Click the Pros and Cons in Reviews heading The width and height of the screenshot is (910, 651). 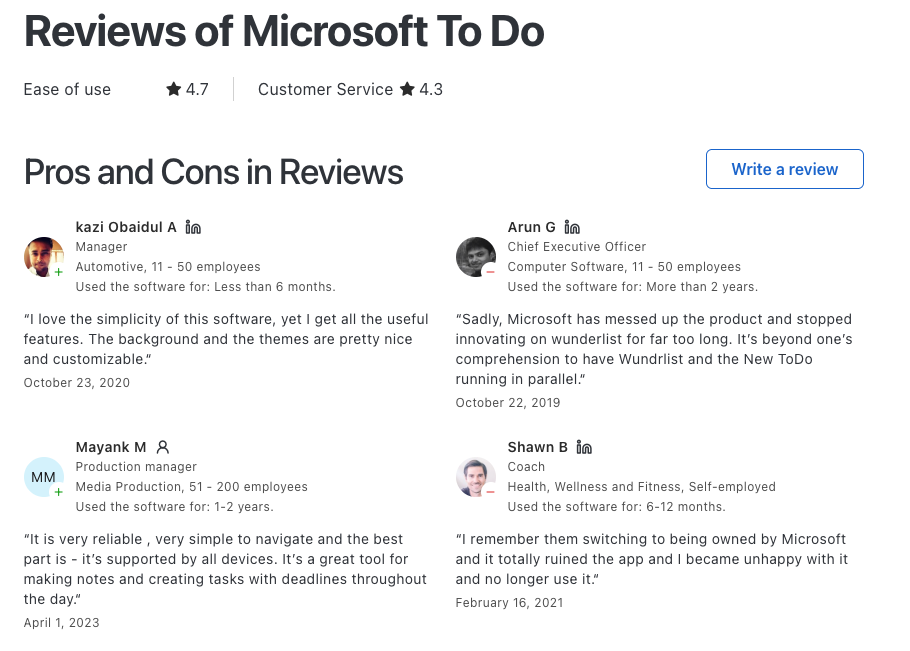[x=214, y=172]
